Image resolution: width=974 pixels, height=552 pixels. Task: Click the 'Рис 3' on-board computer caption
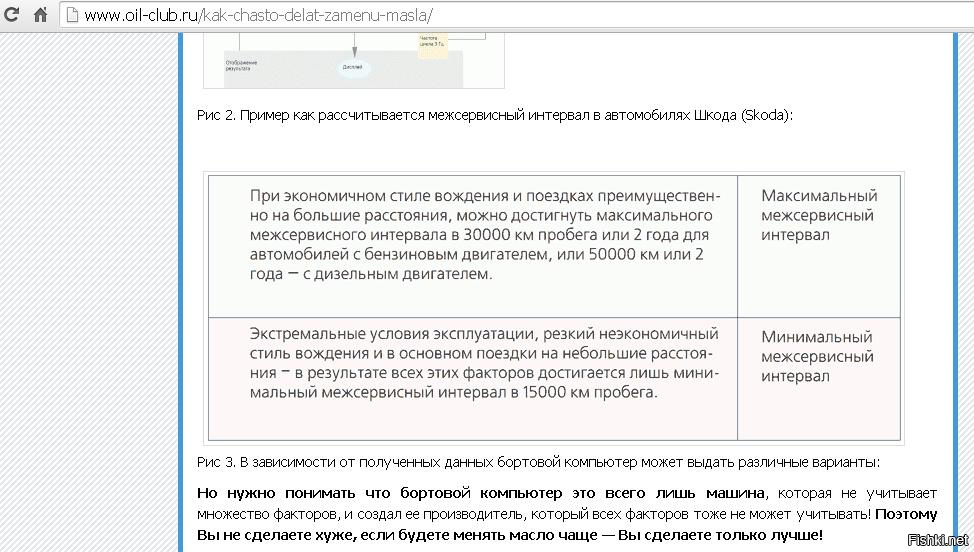[x=540, y=462]
